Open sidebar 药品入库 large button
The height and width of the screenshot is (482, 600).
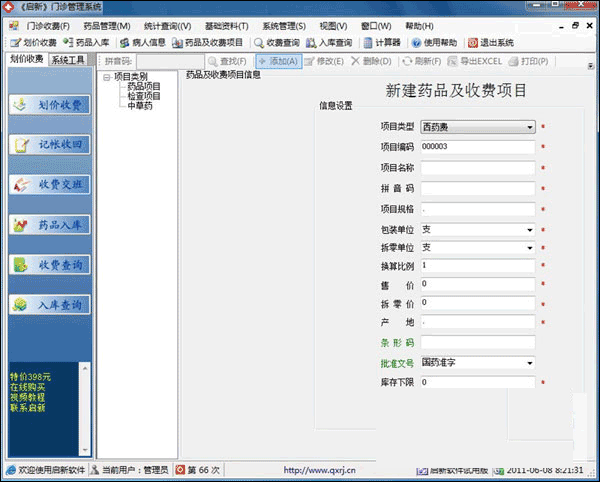pos(50,225)
